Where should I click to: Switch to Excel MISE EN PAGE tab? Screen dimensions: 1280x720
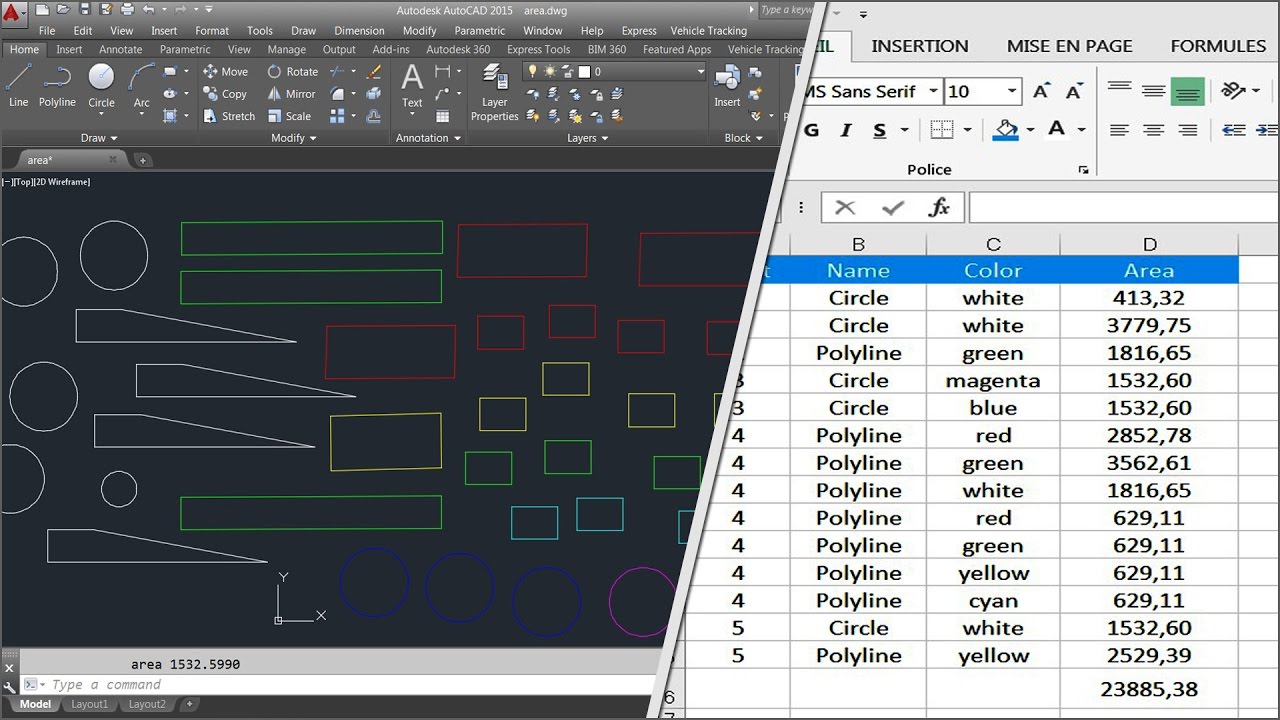1070,46
